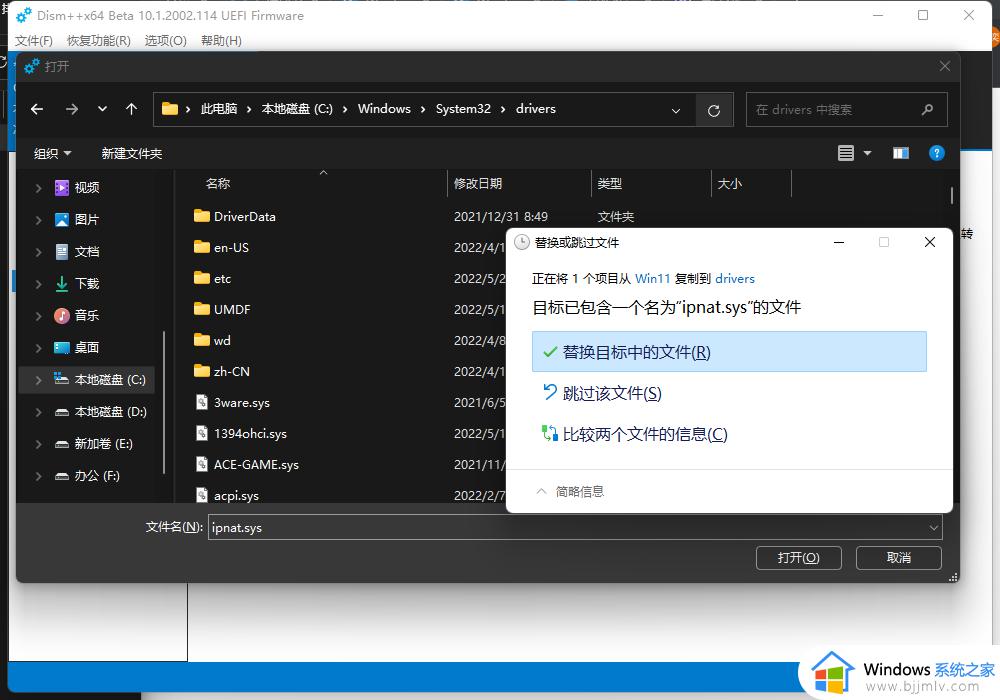The image size is (1000, 700).
Task: Go up one folder level with up arrow
Action: [x=131, y=109]
